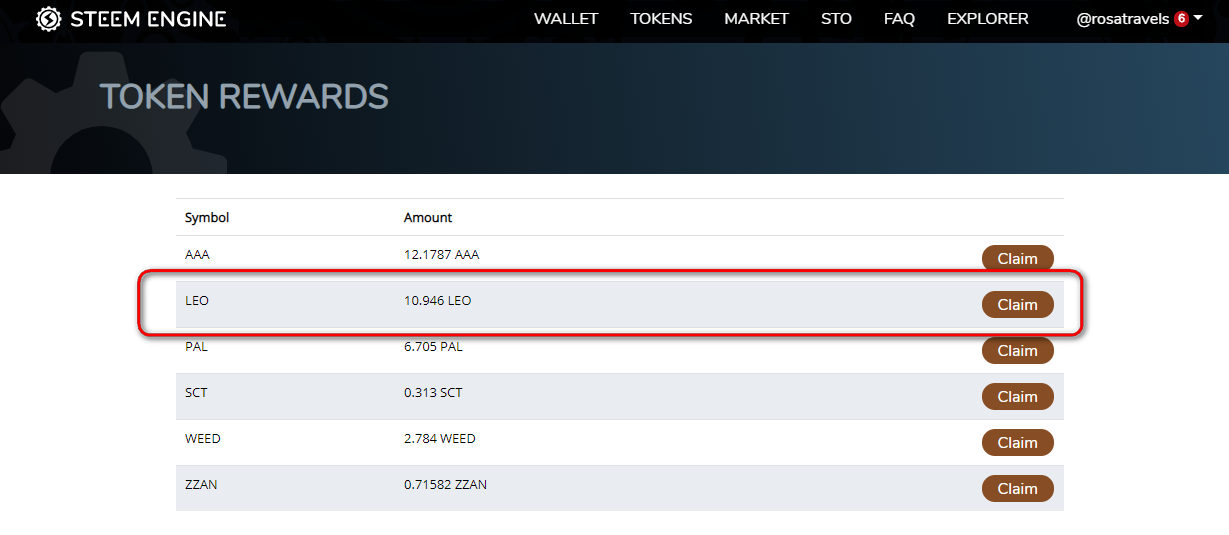1229x535 pixels.
Task: Expand the @rosatravels account dropdown arrow
Action: pyautogui.click(x=1198, y=18)
